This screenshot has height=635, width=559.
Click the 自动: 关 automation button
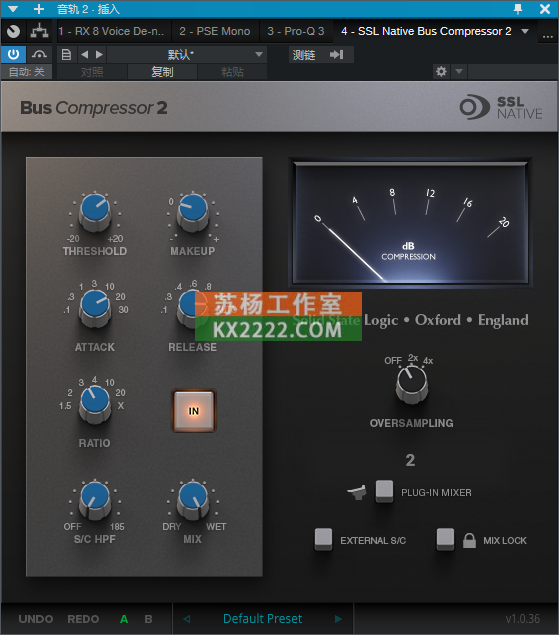pyautogui.click(x=26, y=72)
